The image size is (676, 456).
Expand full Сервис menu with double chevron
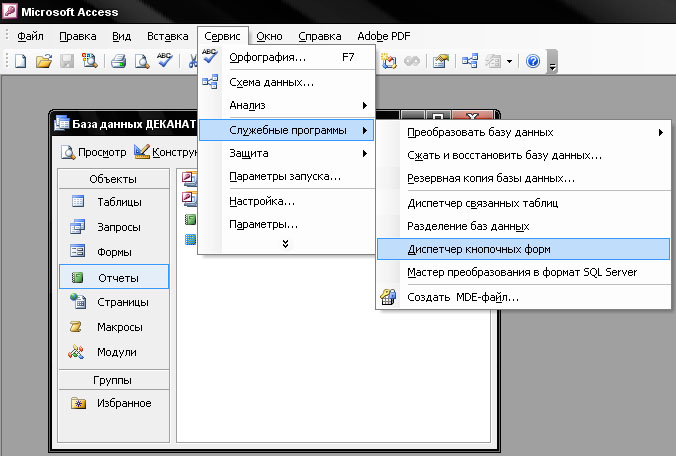285,244
